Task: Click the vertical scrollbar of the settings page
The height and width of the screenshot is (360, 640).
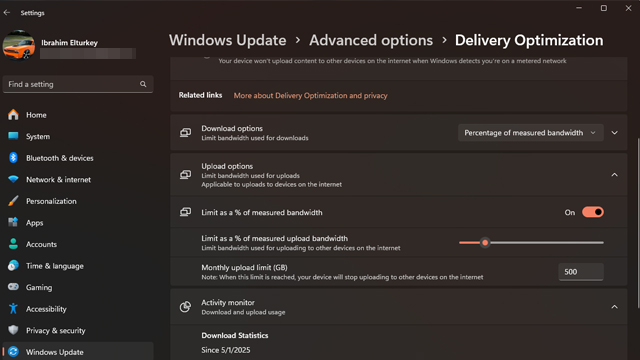Action: (638, 223)
